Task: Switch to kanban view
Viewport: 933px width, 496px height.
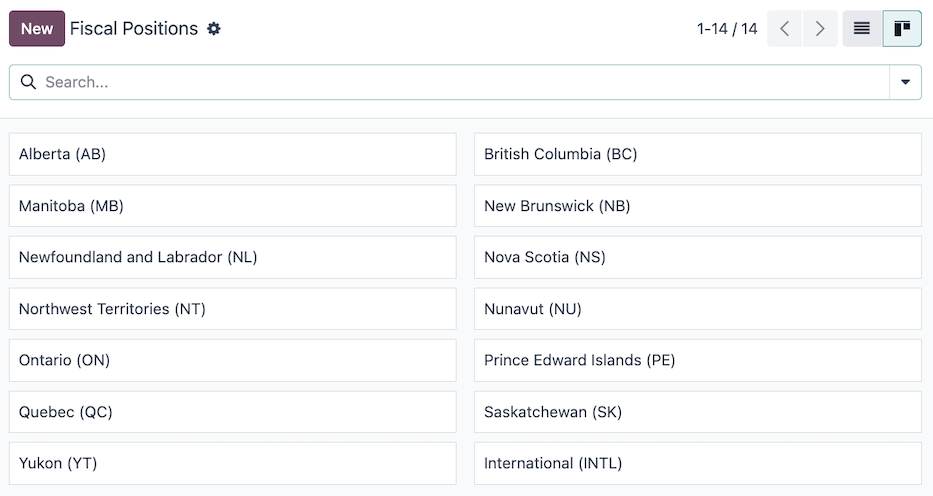Action: click(x=902, y=29)
